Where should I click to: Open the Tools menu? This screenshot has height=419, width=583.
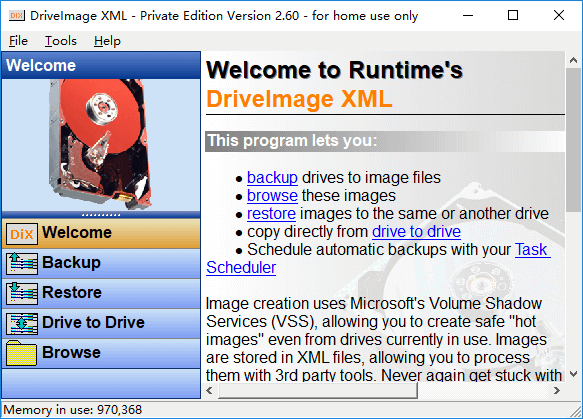click(x=61, y=41)
